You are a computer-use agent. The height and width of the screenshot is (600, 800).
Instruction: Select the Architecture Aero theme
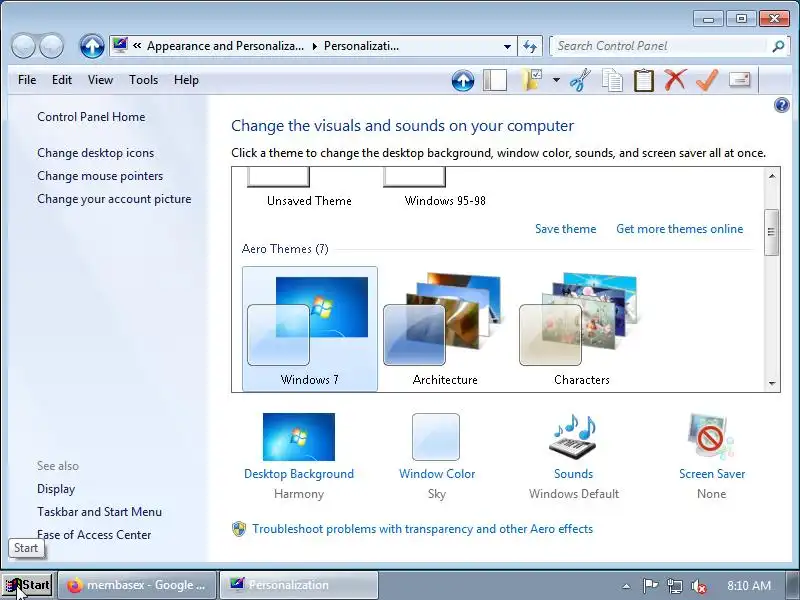[x=445, y=329]
